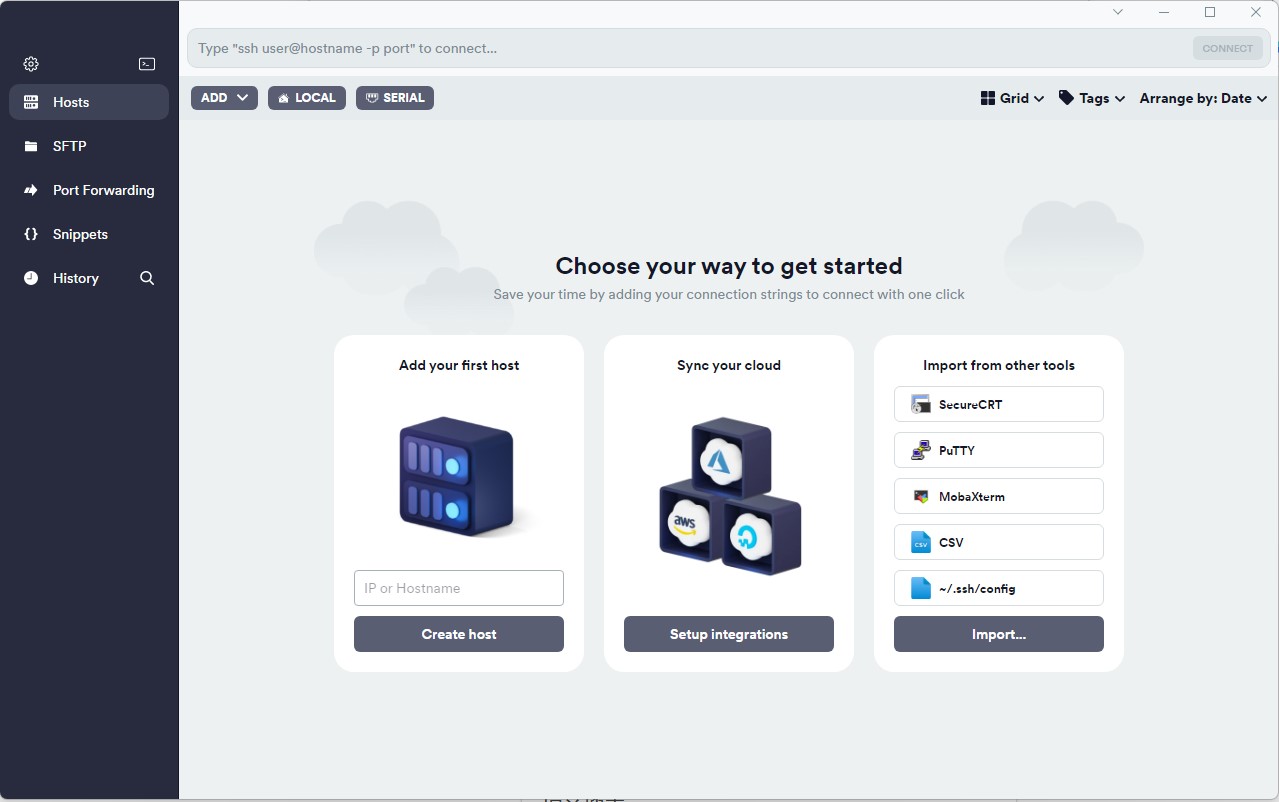The height and width of the screenshot is (802, 1279).
Task: Open Arrange by: Date dropdown
Action: click(x=1203, y=98)
